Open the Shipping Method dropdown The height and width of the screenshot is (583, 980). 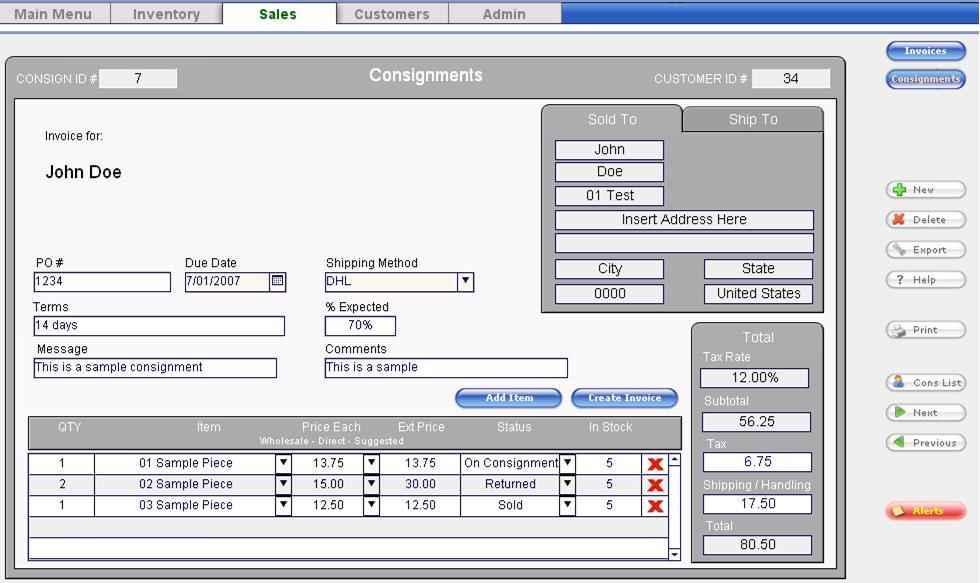click(465, 282)
